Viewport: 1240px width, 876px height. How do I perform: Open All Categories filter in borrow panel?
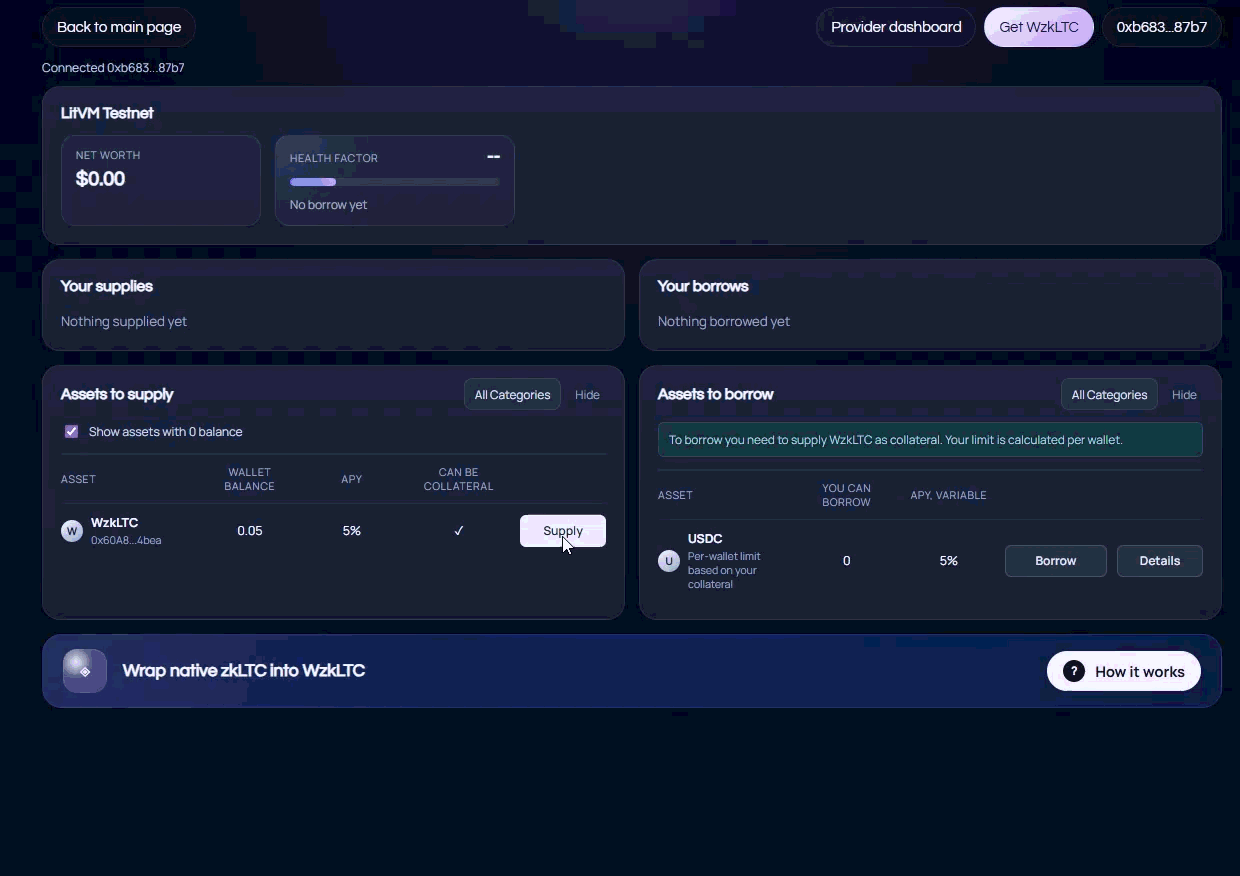[x=1109, y=395]
